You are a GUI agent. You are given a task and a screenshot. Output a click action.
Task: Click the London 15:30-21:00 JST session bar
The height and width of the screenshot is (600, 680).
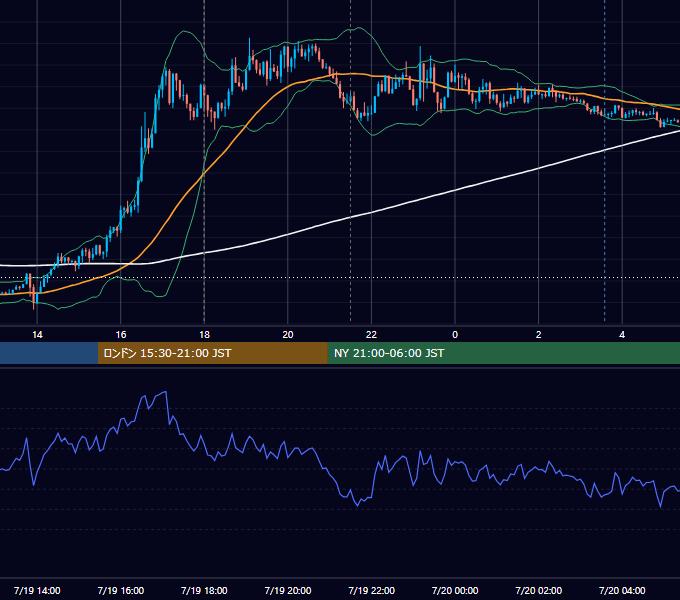pos(212,353)
